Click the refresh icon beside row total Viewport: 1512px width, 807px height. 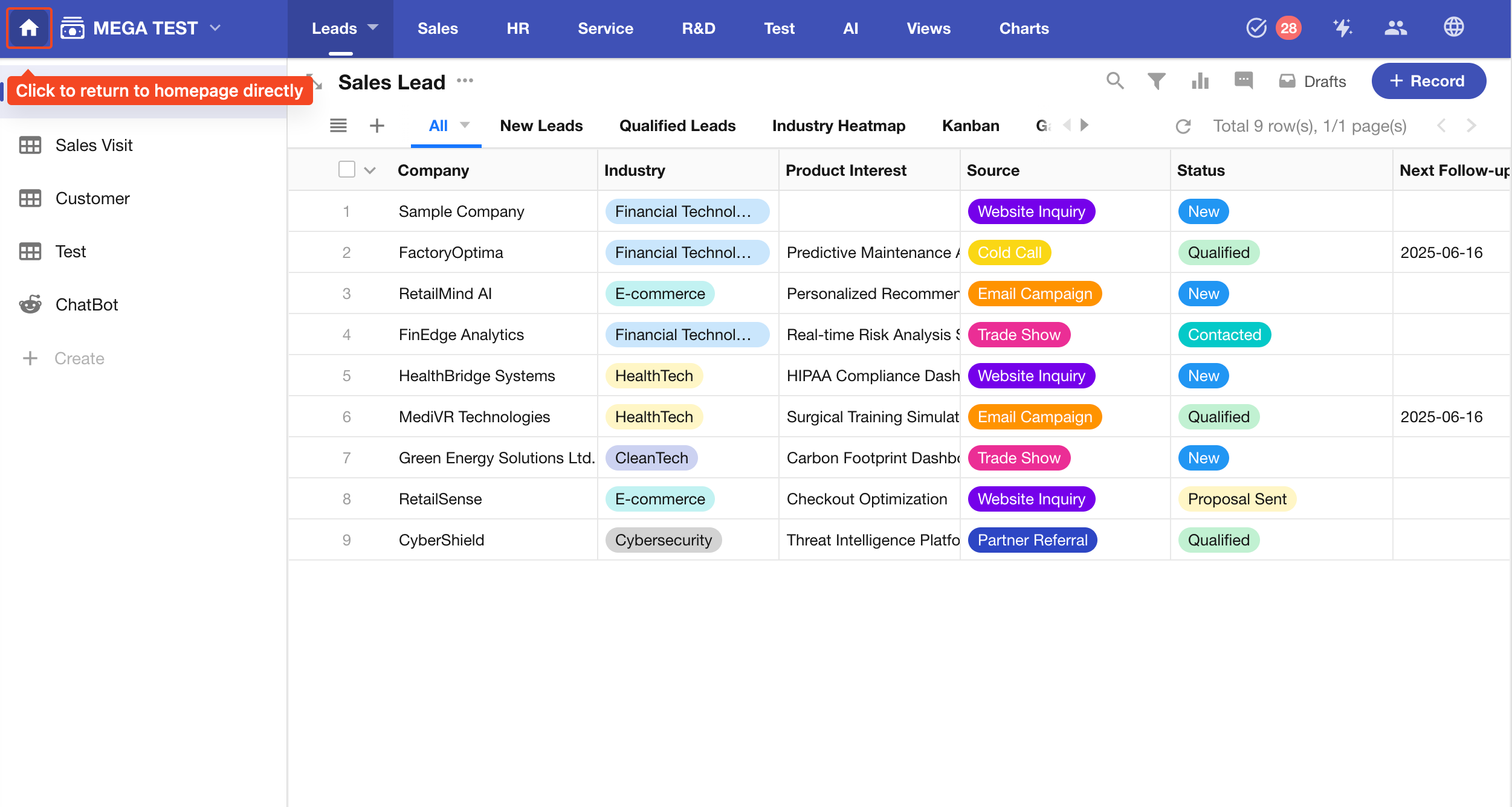click(x=1183, y=126)
